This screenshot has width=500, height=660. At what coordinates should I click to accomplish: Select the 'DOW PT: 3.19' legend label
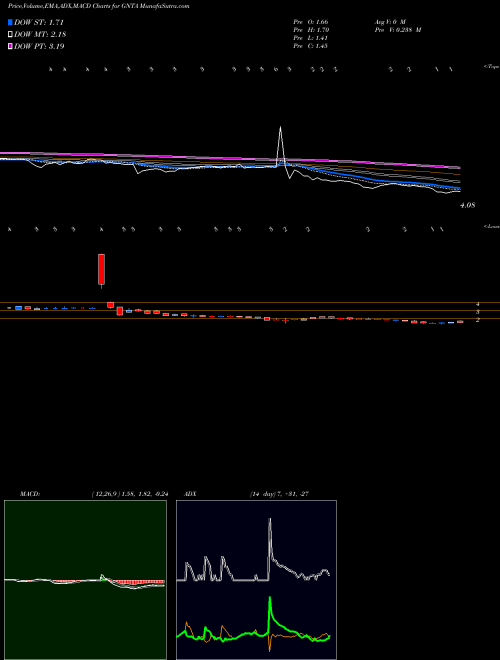[x=40, y=46]
